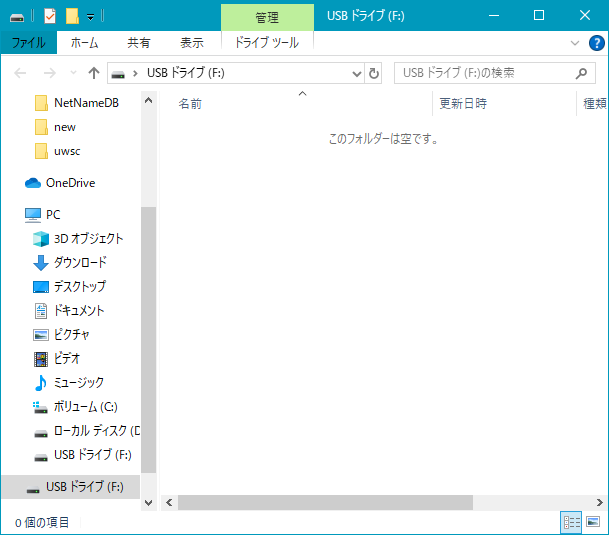Screen dimensions: 609x535
Task: Sort by the 種類 column header
Action: tap(593, 104)
